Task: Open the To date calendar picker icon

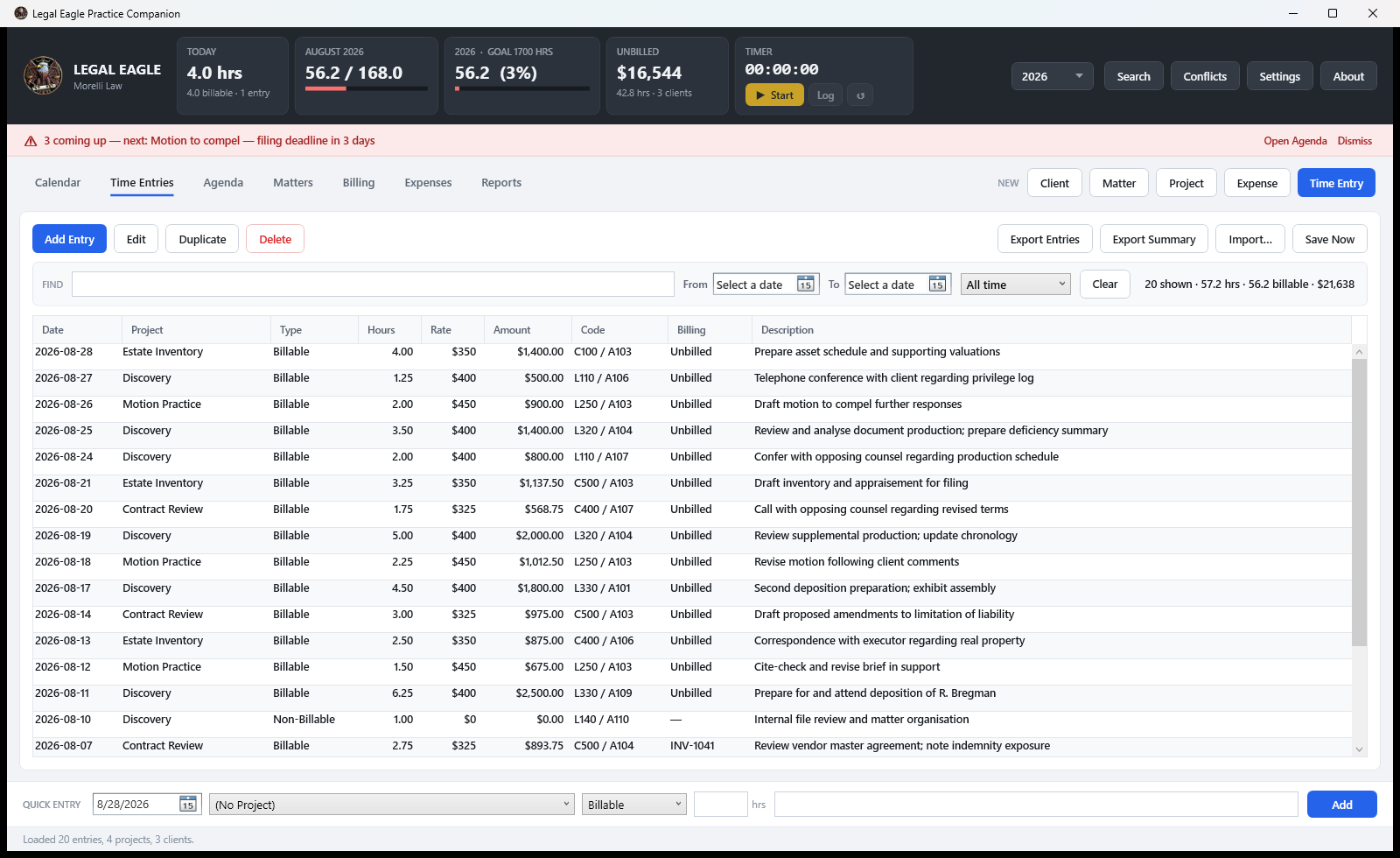Action: point(937,285)
